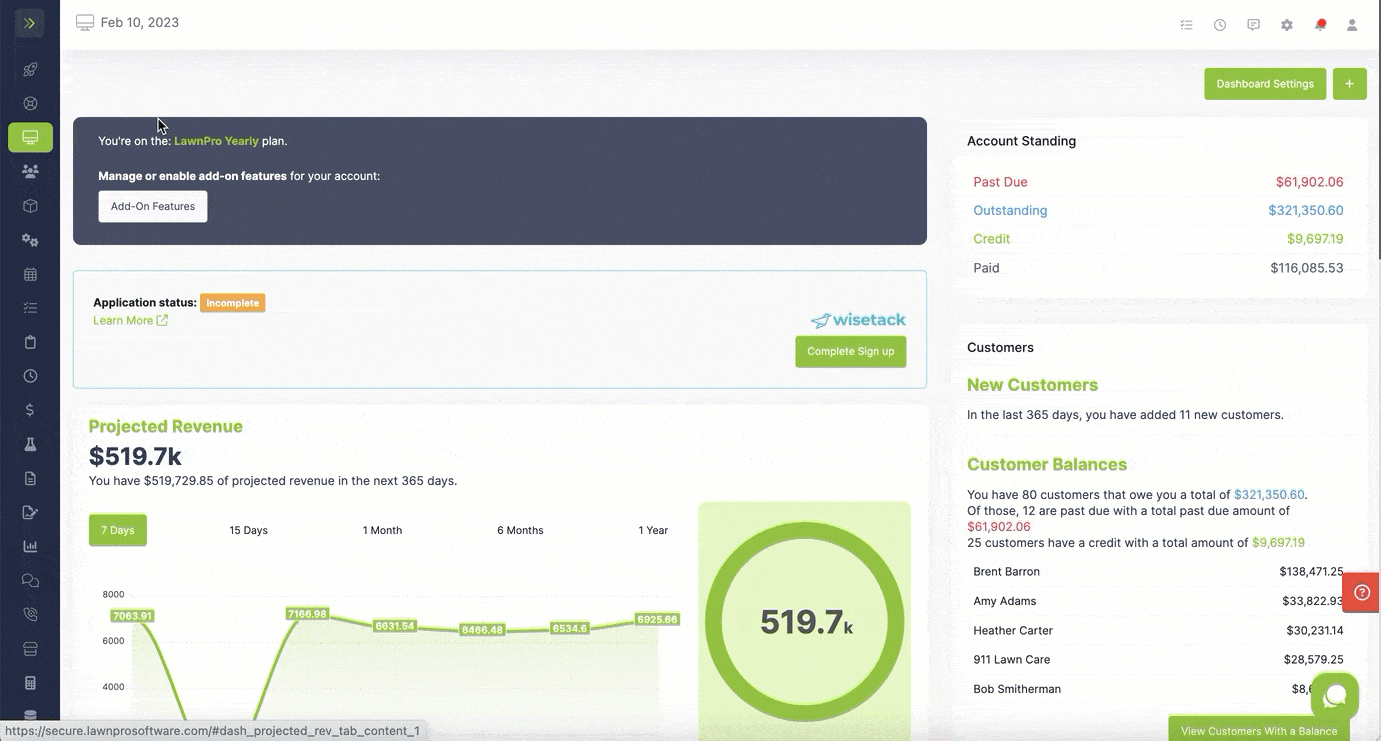The height and width of the screenshot is (741, 1381).
Task: Open the clock icon in the top bar
Action: 1220,25
